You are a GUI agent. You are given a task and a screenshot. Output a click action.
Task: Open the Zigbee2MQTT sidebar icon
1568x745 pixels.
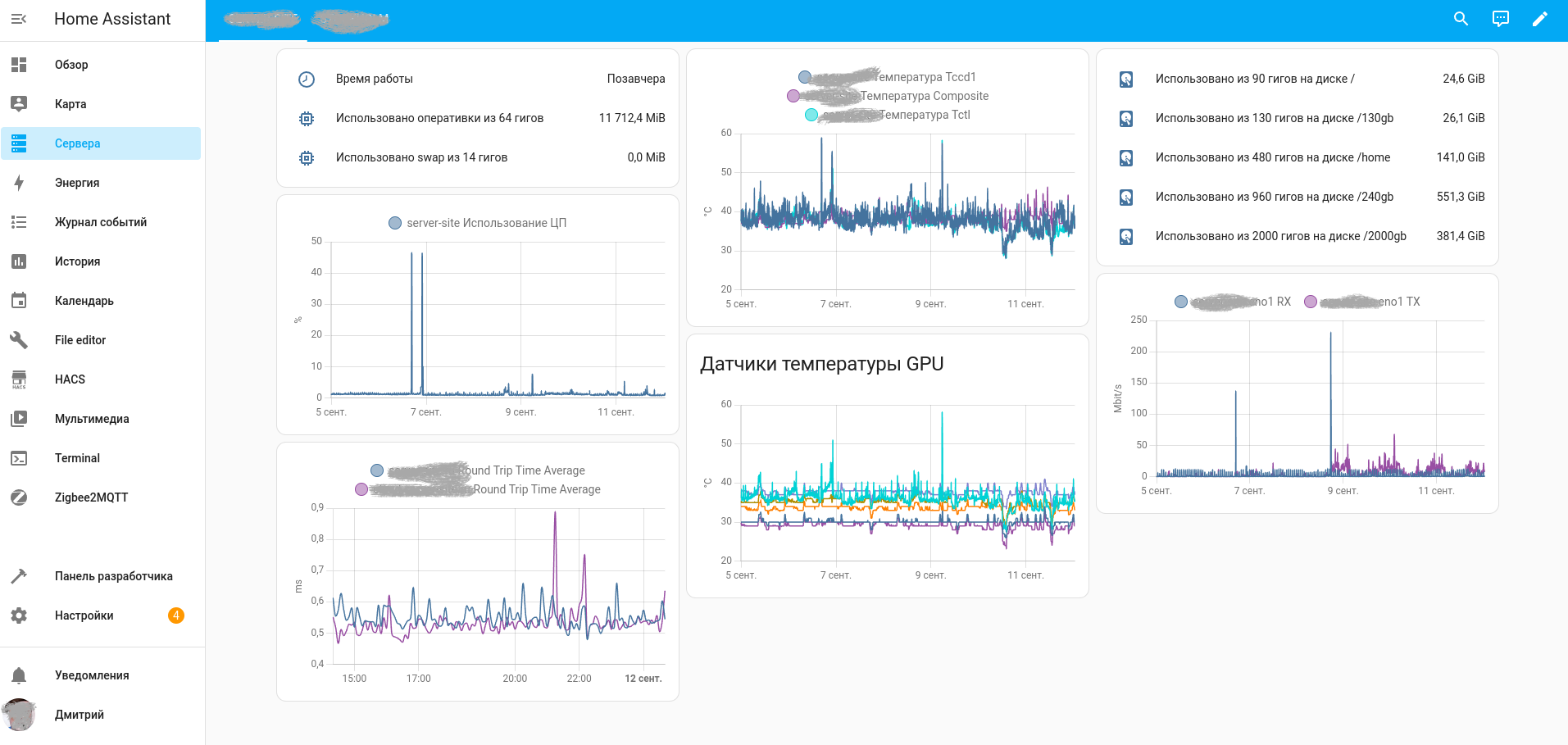click(19, 497)
